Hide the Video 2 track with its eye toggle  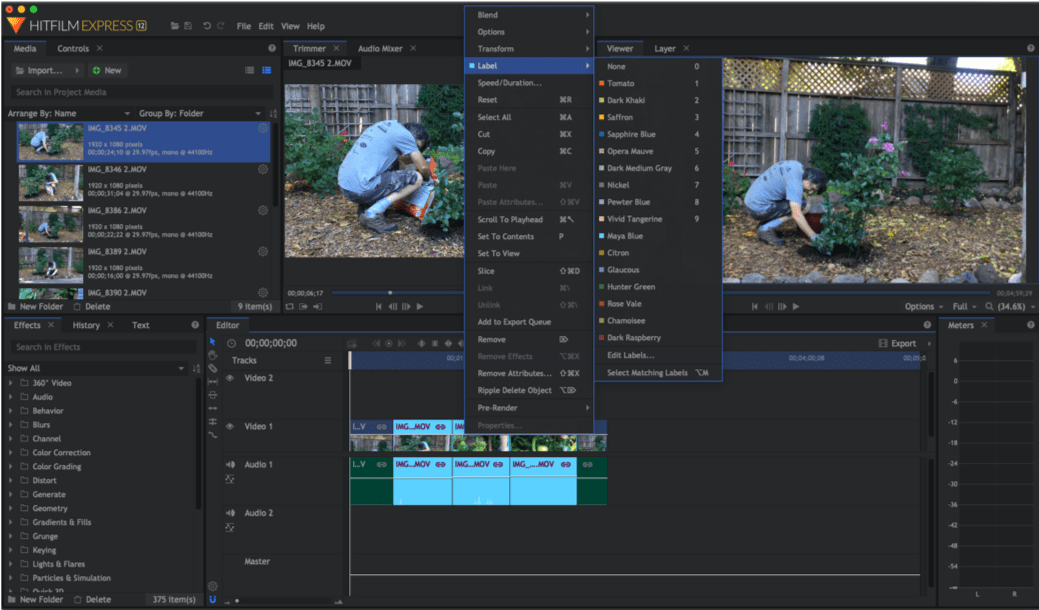point(230,378)
